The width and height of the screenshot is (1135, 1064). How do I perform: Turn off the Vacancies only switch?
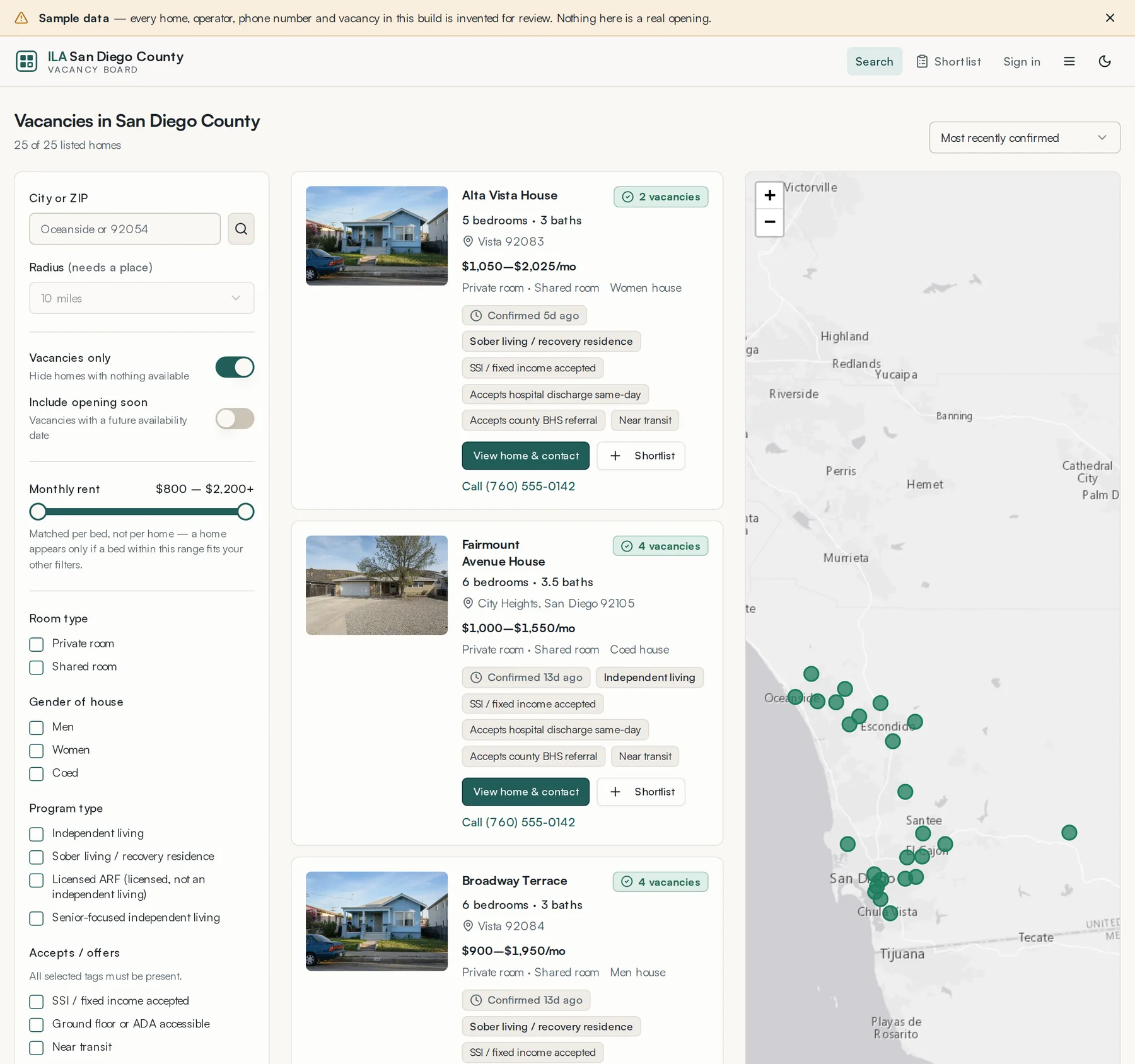click(235, 367)
